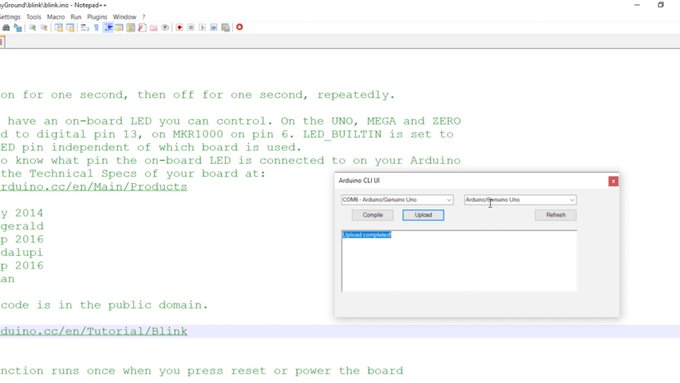Open the Define Your Language toolbar icon
Viewport: 680px width, 383px height.
point(119,27)
